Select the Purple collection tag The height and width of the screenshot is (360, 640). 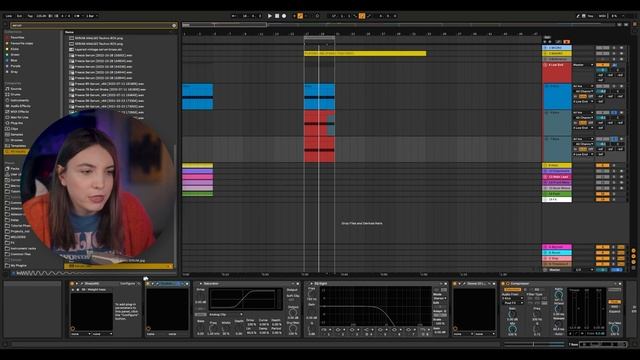pos(15,66)
